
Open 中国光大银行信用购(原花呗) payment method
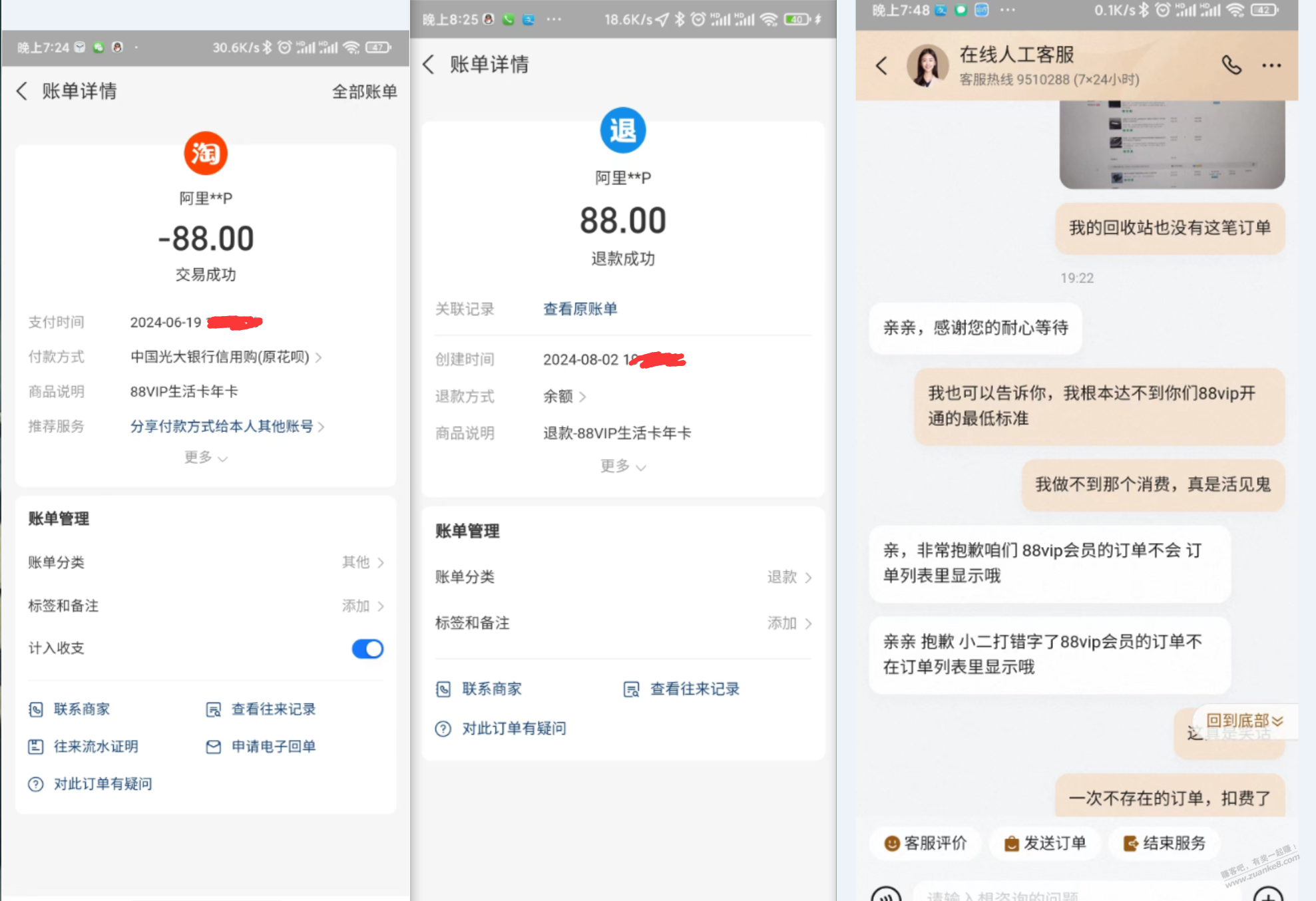click(226, 357)
